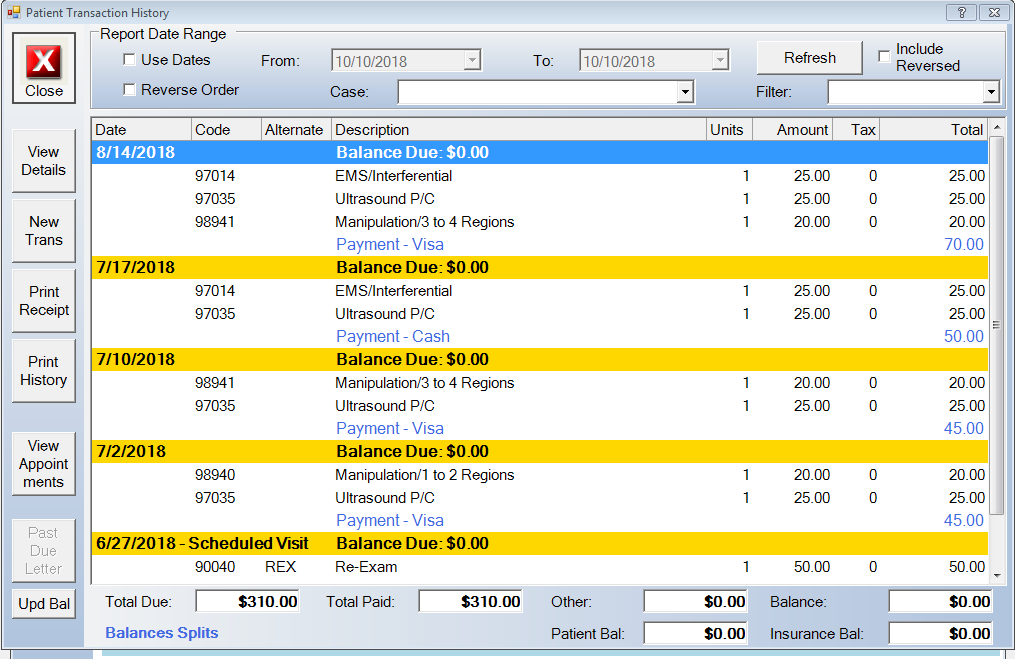Select the 7/10/2018 visit header row
The image size is (1015, 659).
click(x=540, y=359)
